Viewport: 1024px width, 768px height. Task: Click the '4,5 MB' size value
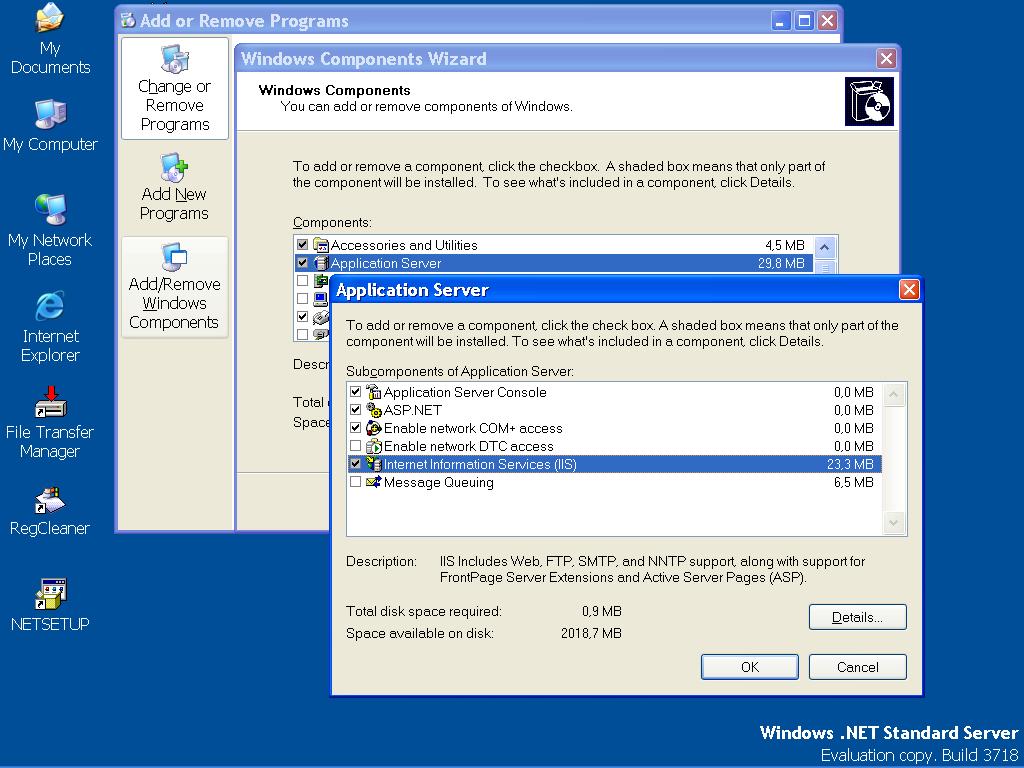coord(785,245)
